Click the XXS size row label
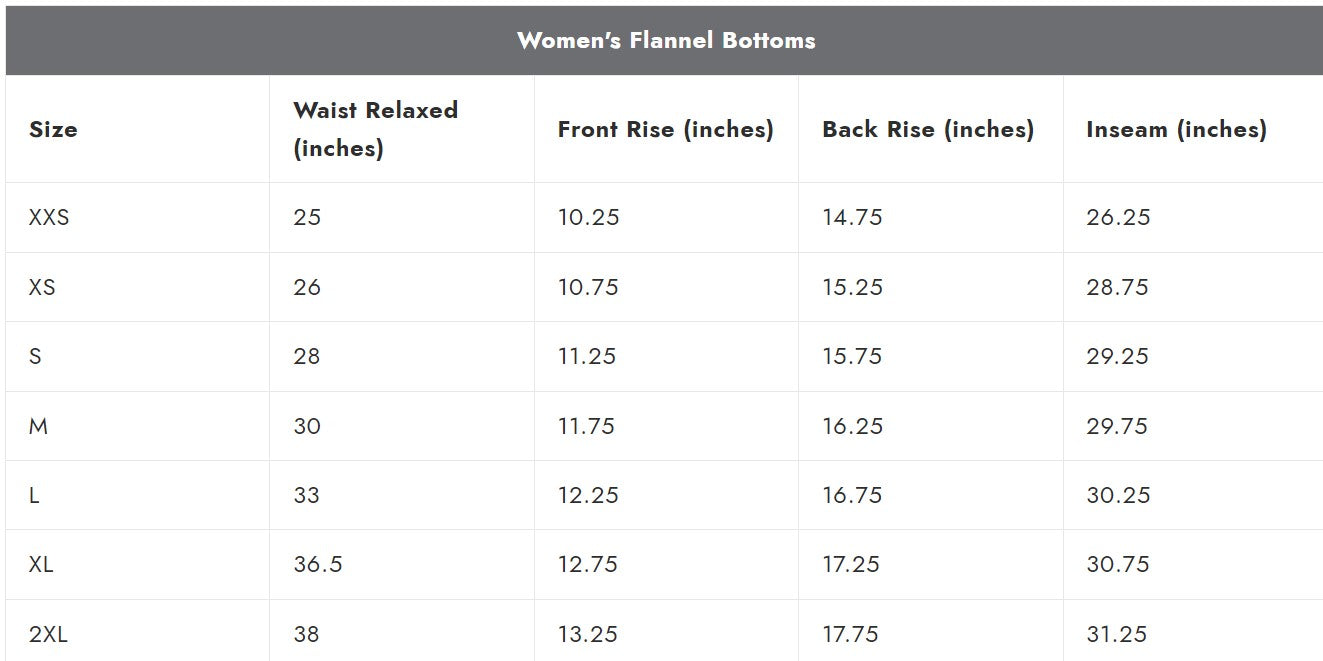The image size is (1323, 661). [49, 217]
